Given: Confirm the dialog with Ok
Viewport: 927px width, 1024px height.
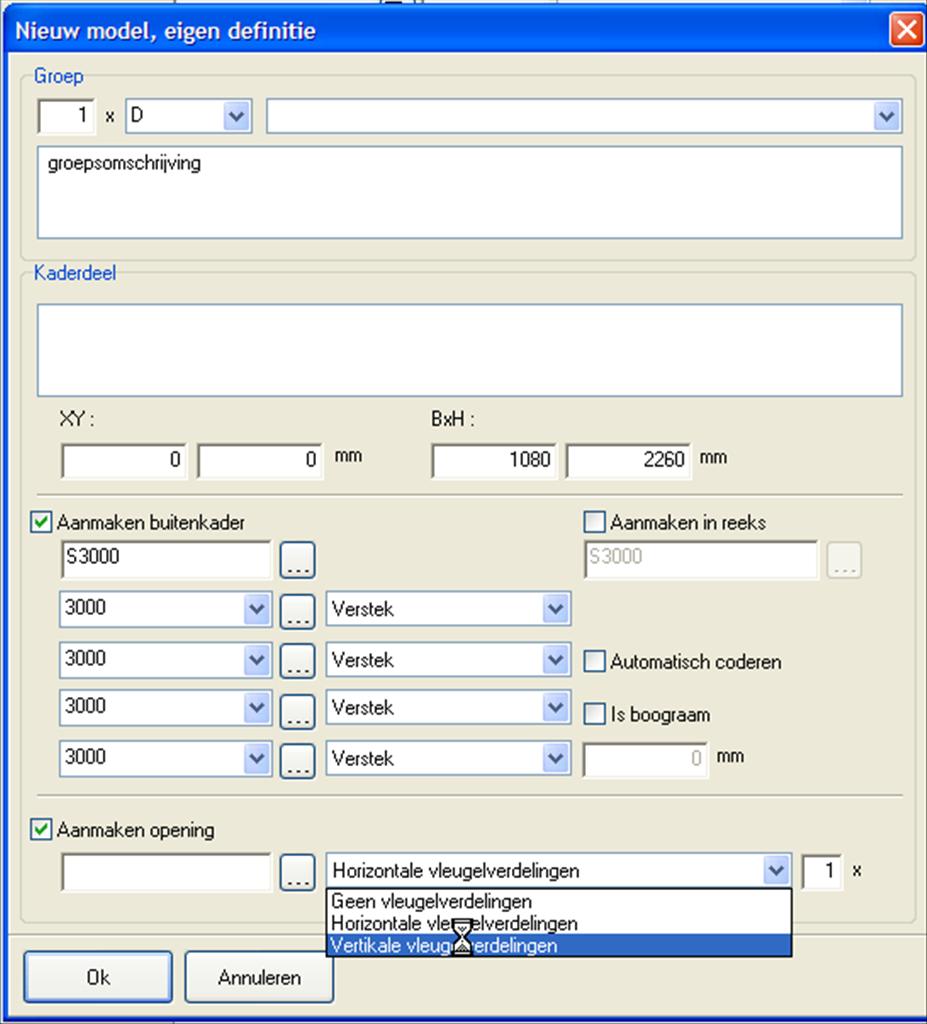Looking at the screenshot, I should (x=98, y=977).
